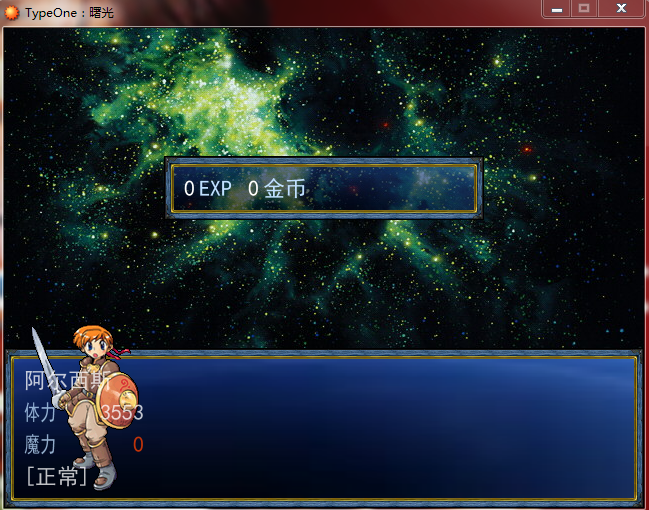Maximize the TypeOne game window

click(584, 9)
